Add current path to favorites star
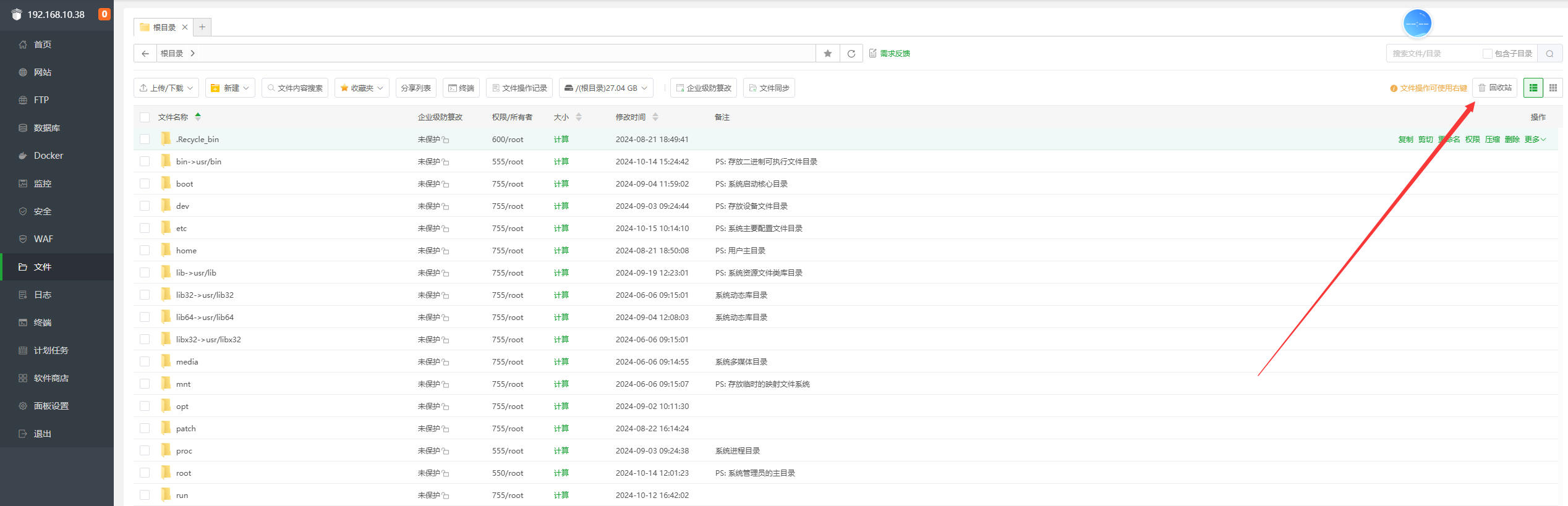 [828, 54]
